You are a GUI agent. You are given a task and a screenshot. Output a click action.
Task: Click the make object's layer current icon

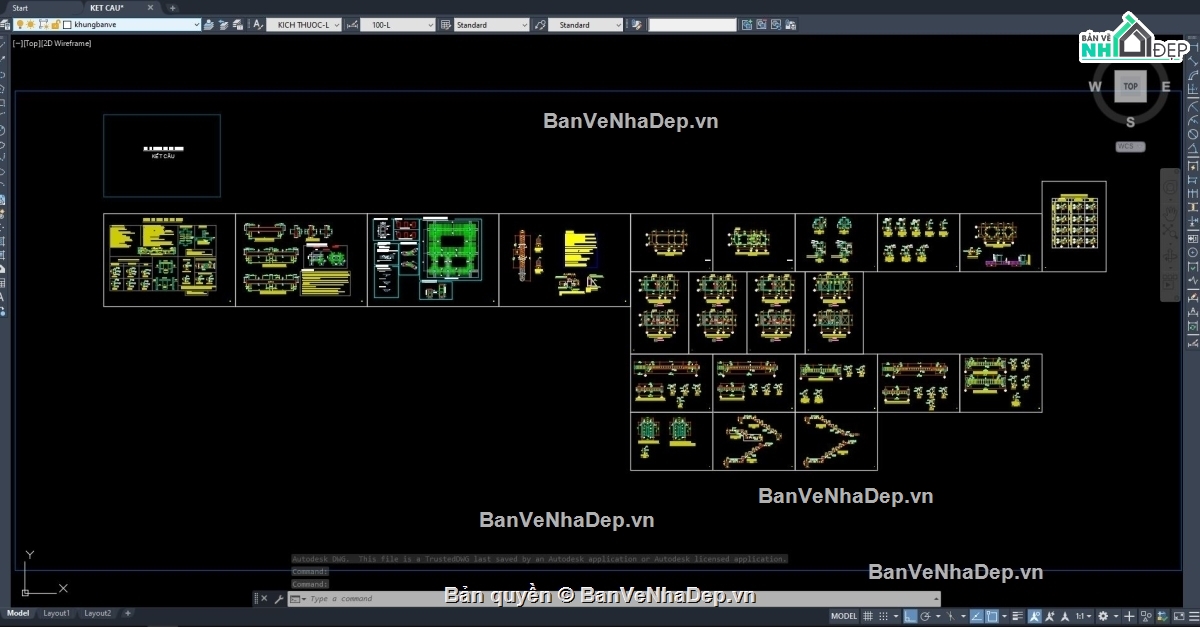pos(209,25)
